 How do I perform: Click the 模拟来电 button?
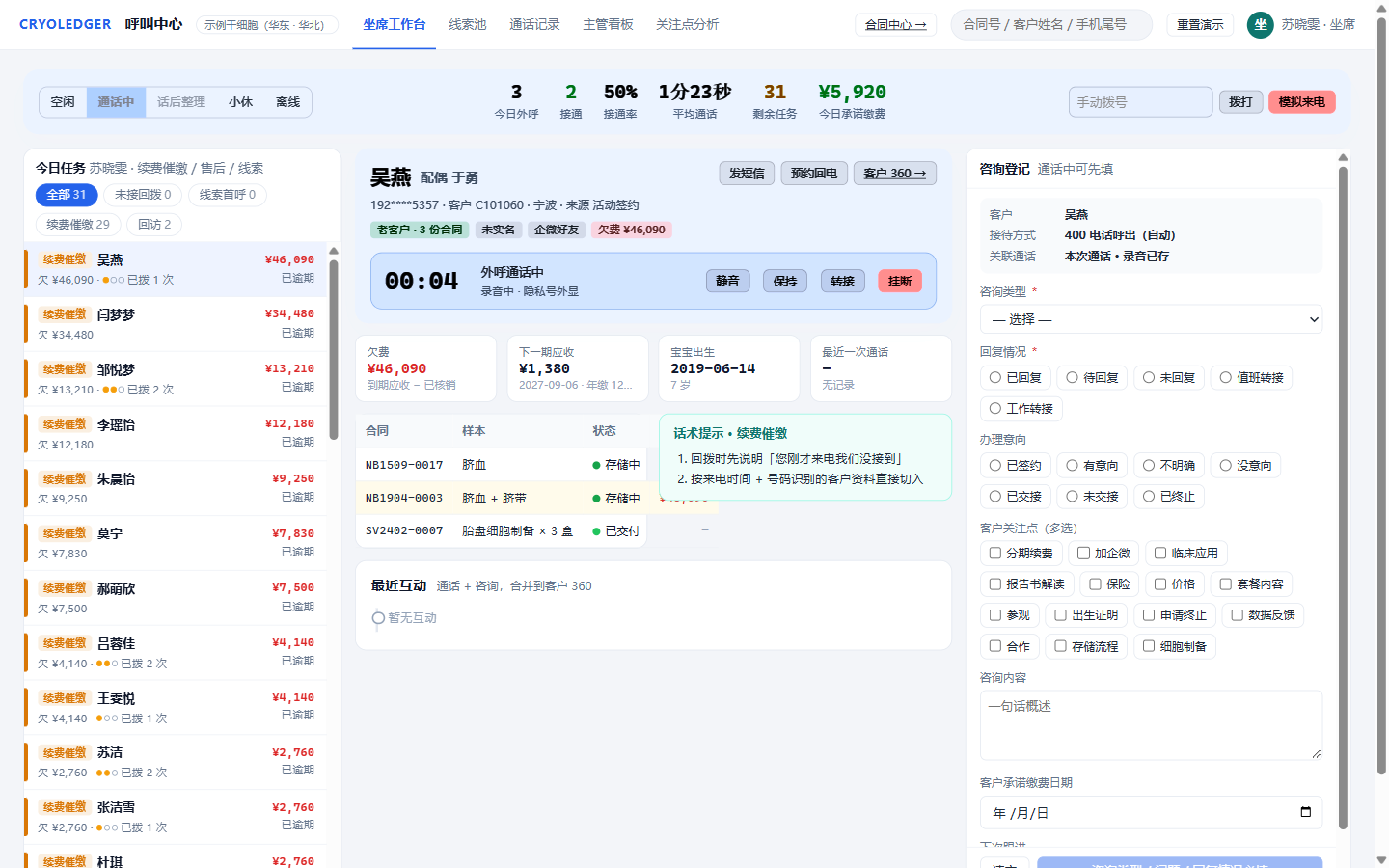pos(1302,102)
